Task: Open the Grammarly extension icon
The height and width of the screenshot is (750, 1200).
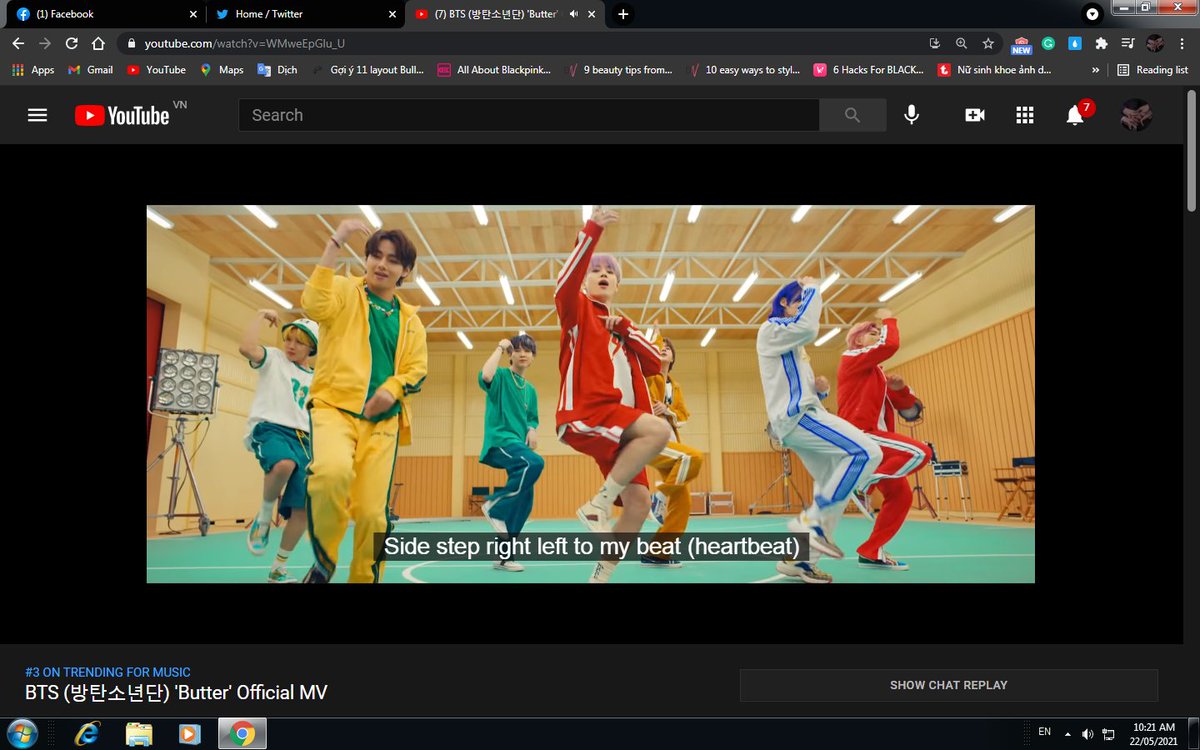Action: pos(1048,43)
